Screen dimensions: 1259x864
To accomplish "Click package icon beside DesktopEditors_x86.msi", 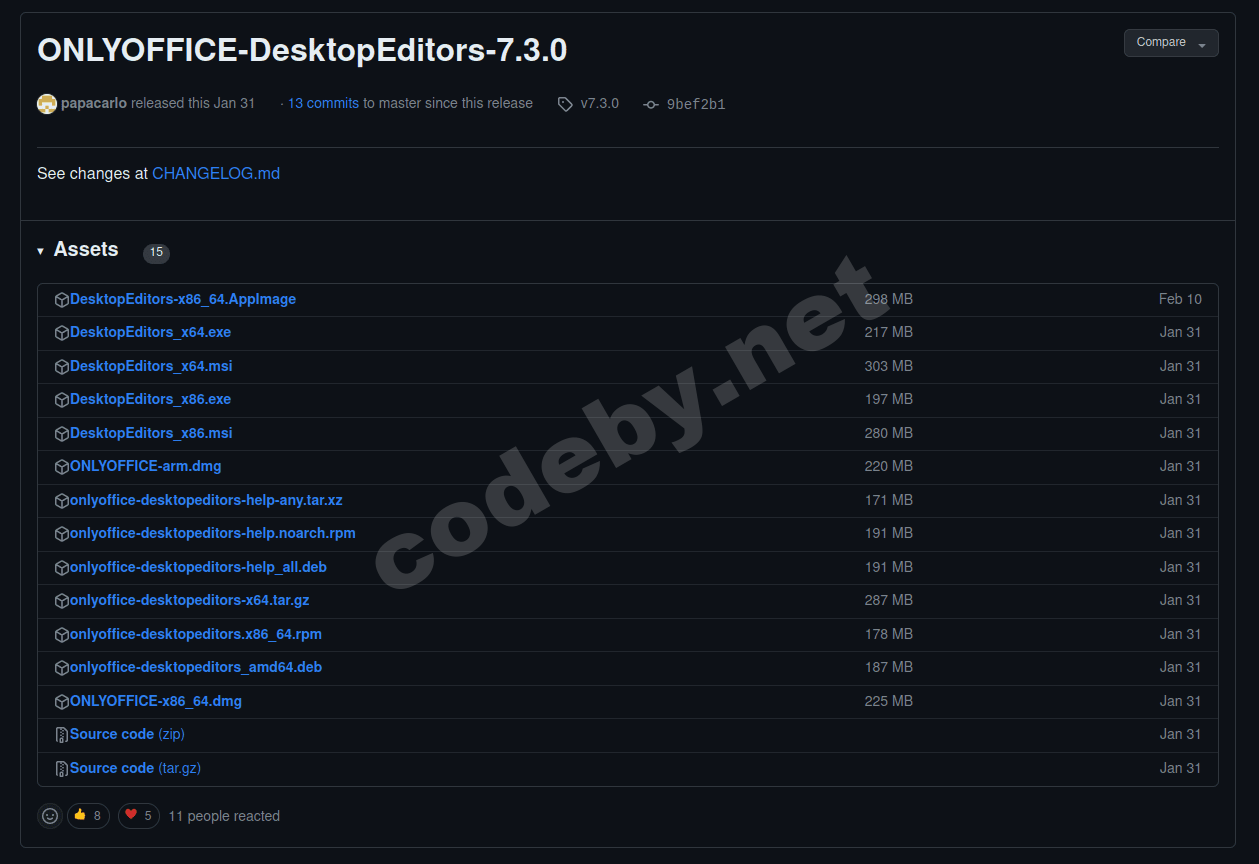I will click(62, 434).
